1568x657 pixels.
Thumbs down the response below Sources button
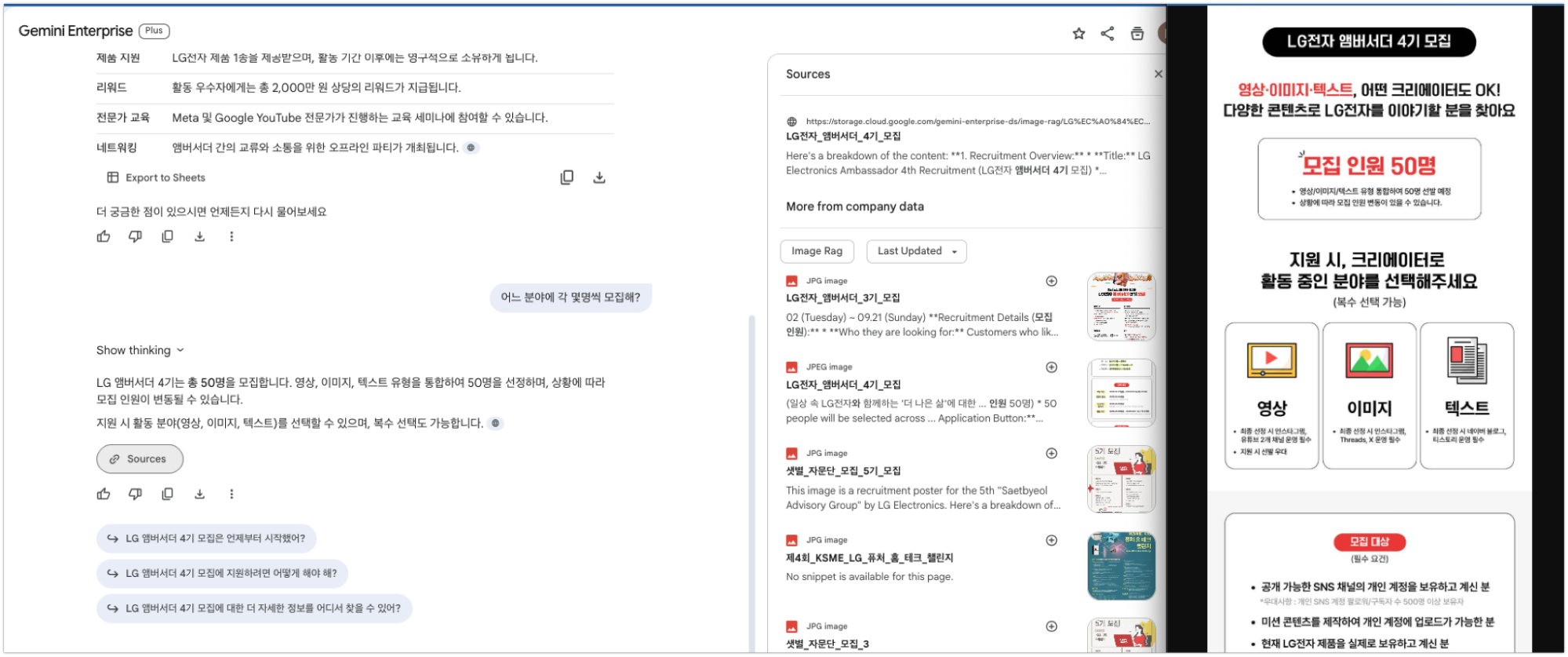(x=136, y=494)
